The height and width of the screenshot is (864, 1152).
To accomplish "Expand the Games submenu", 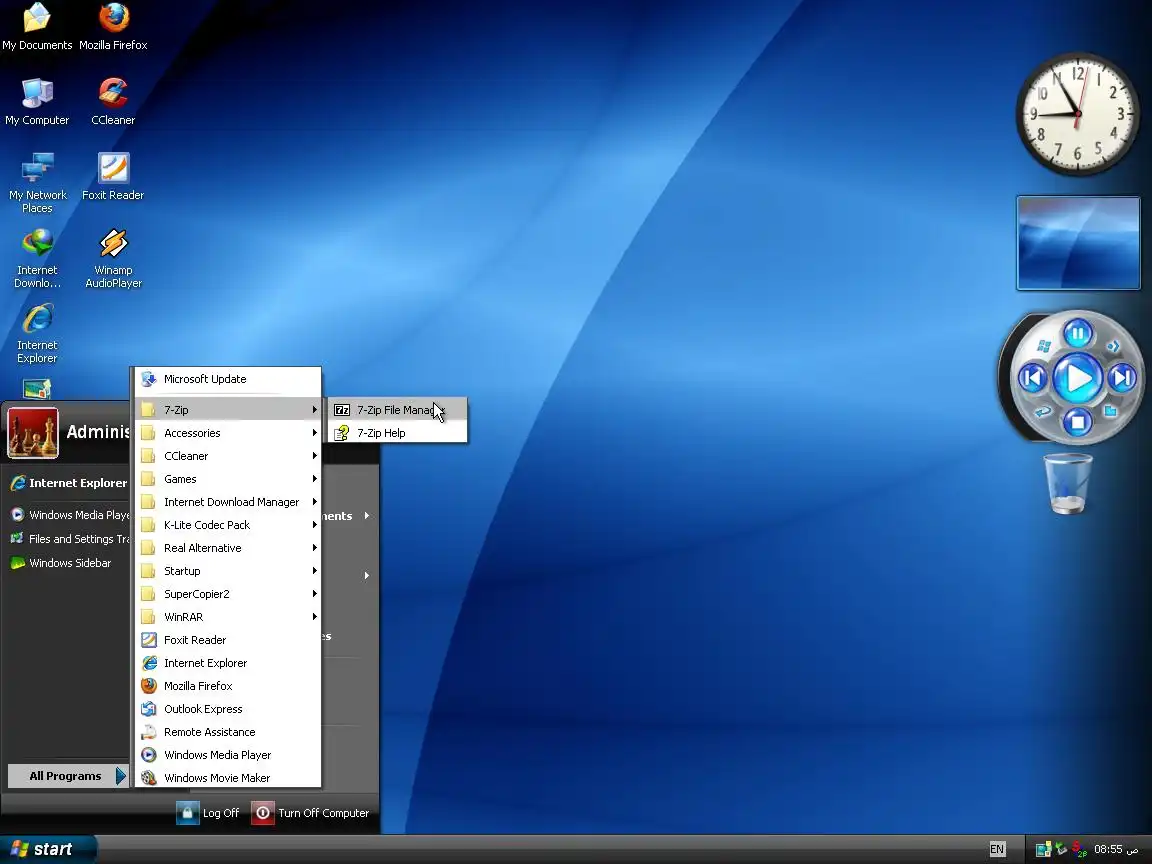I will [x=228, y=479].
